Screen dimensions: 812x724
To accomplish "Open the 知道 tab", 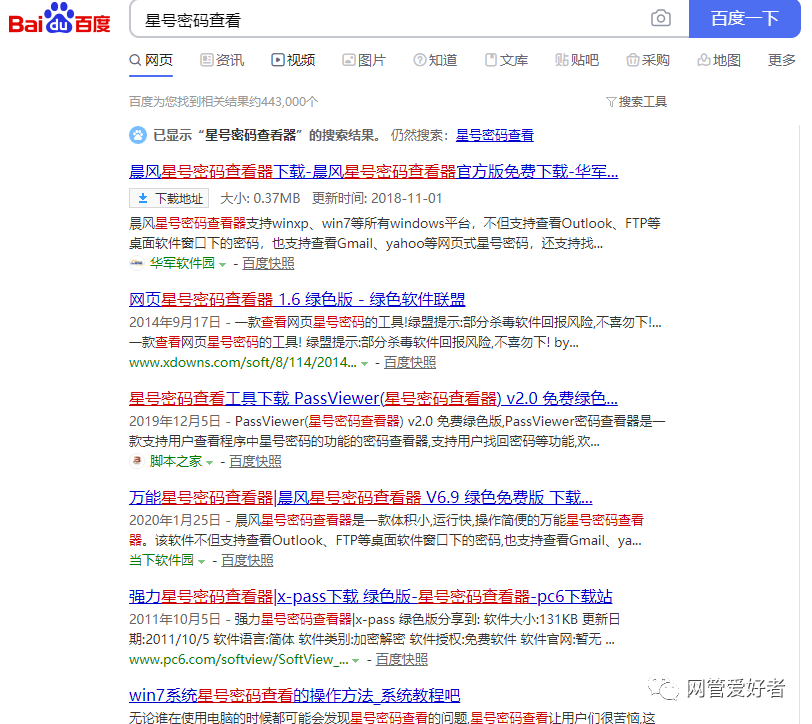I will [435, 60].
